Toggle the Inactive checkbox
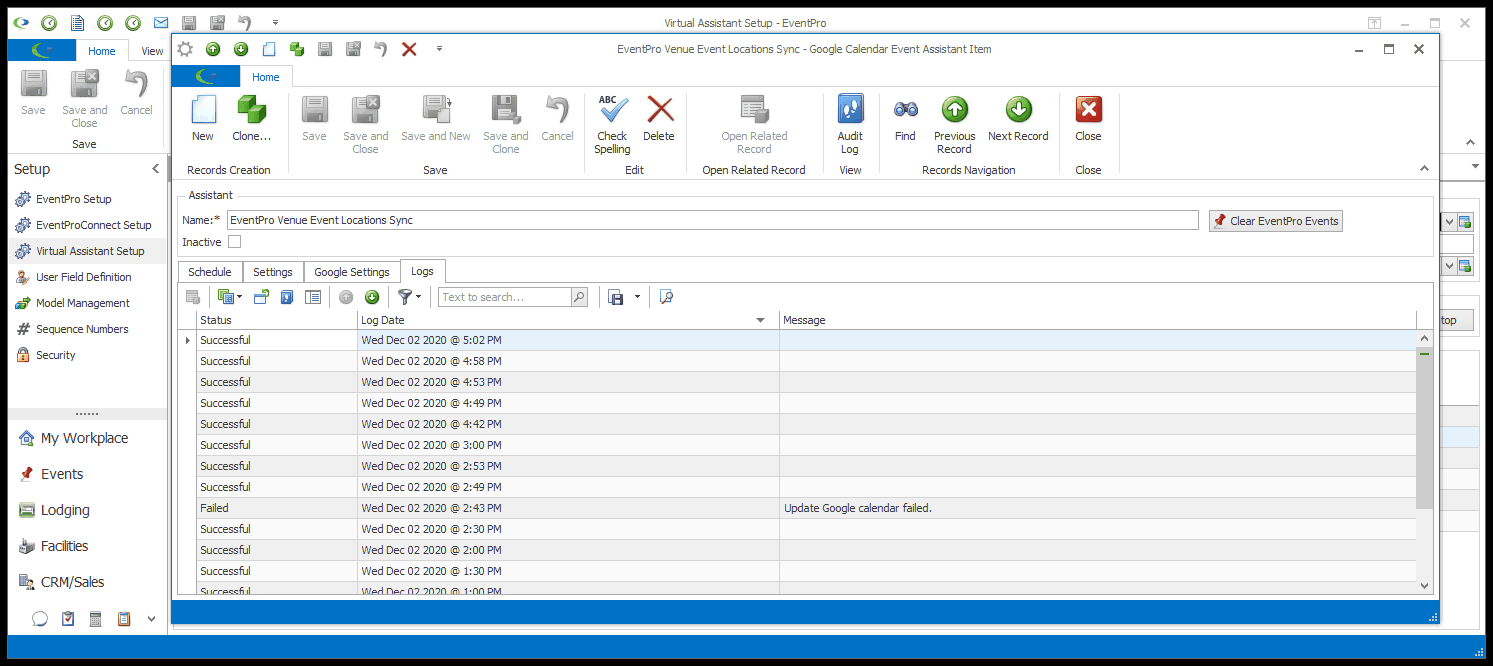The image size is (1493, 666). (235, 242)
